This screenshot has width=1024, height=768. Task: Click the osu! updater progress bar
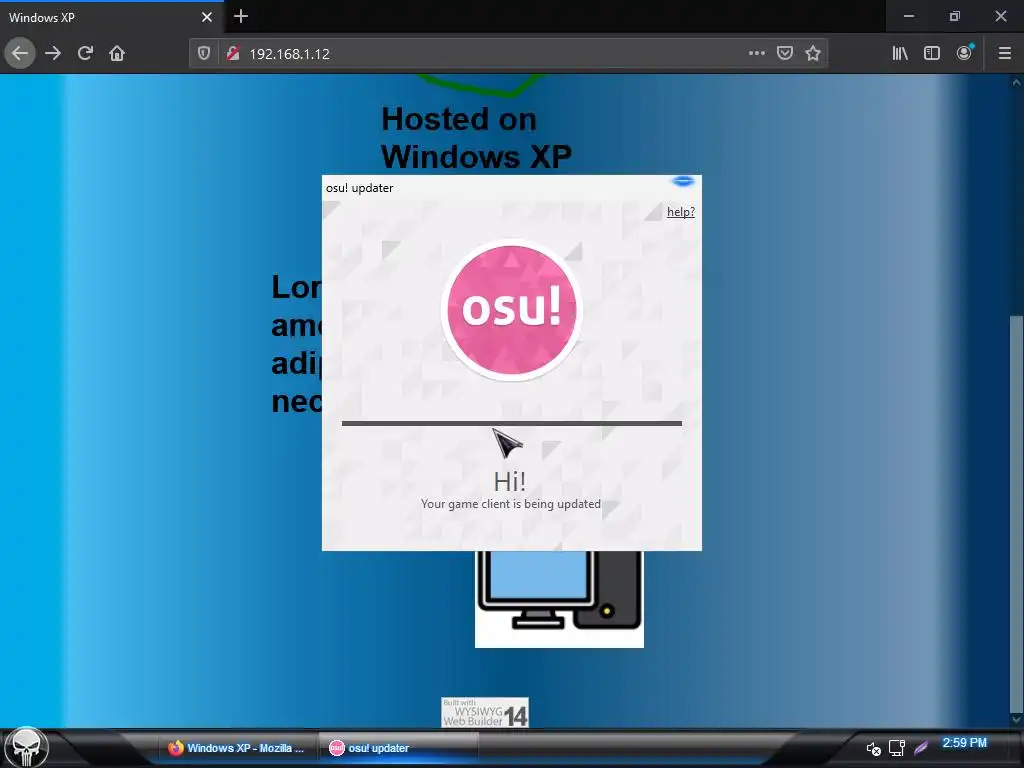[511, 423]
